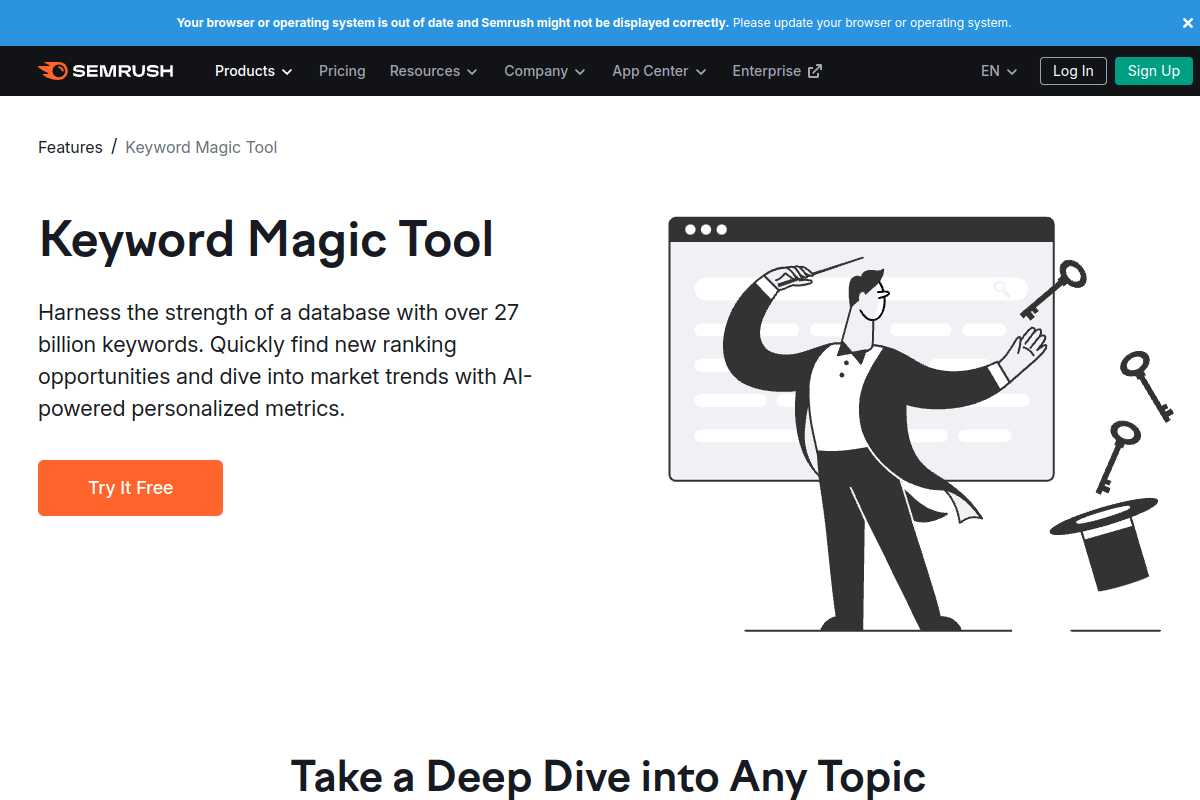
Task: Click the paragraph about 27 billion keywords
Action: (x=286, y=360)
